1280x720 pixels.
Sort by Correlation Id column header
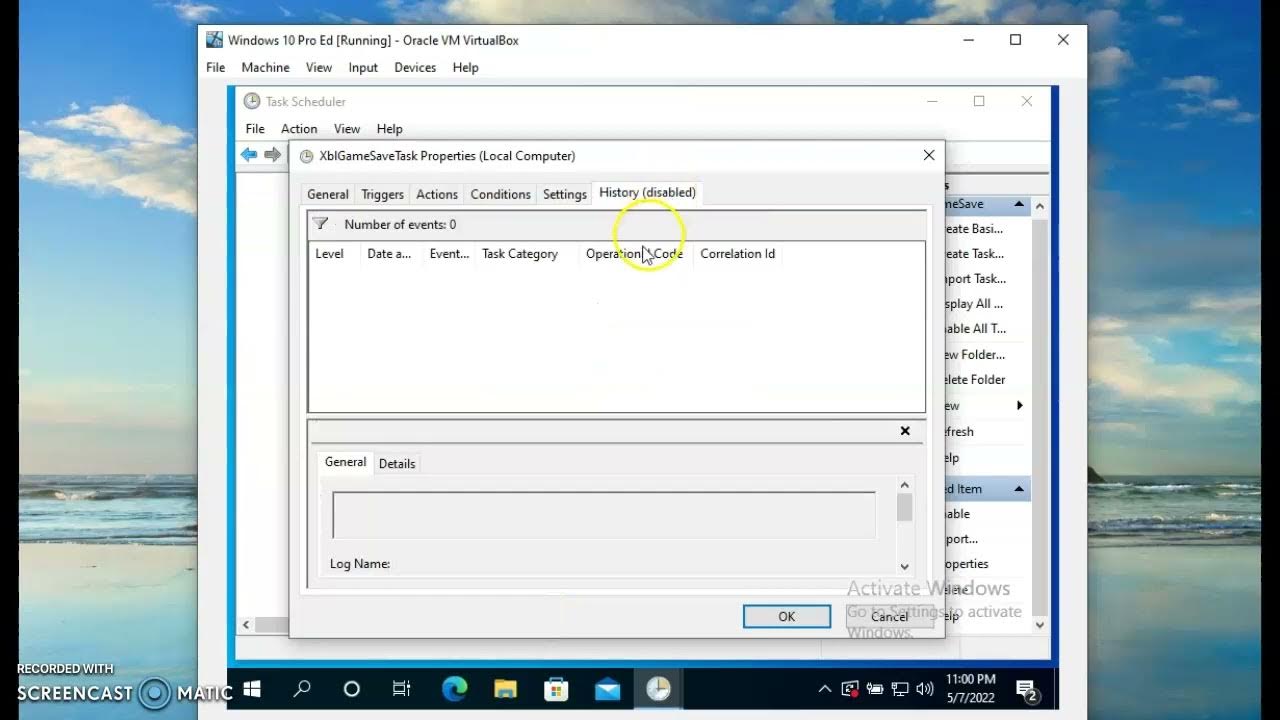tap(738, 253)
